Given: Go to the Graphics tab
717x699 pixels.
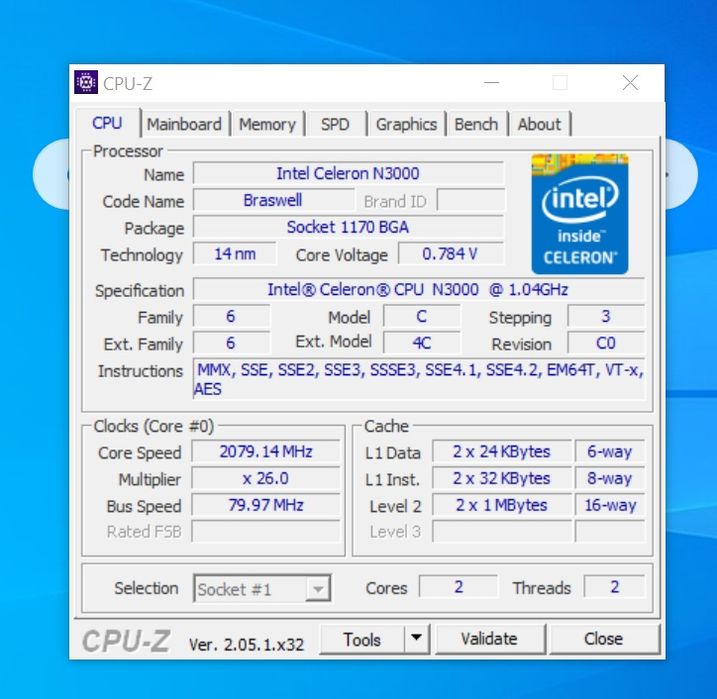Looking at the screenshot, I should [406, 124].
